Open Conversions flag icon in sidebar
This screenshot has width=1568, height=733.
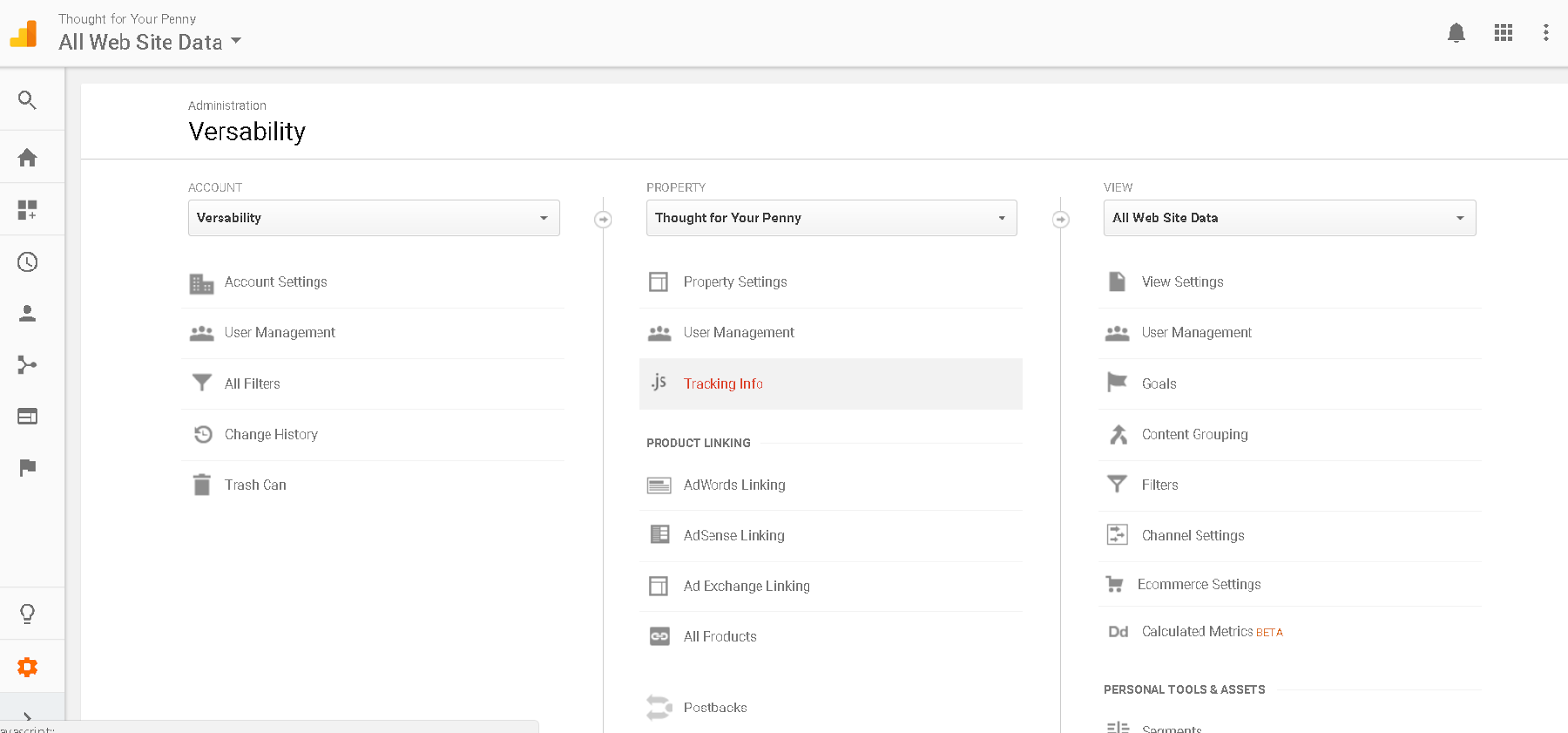(27, 467)
